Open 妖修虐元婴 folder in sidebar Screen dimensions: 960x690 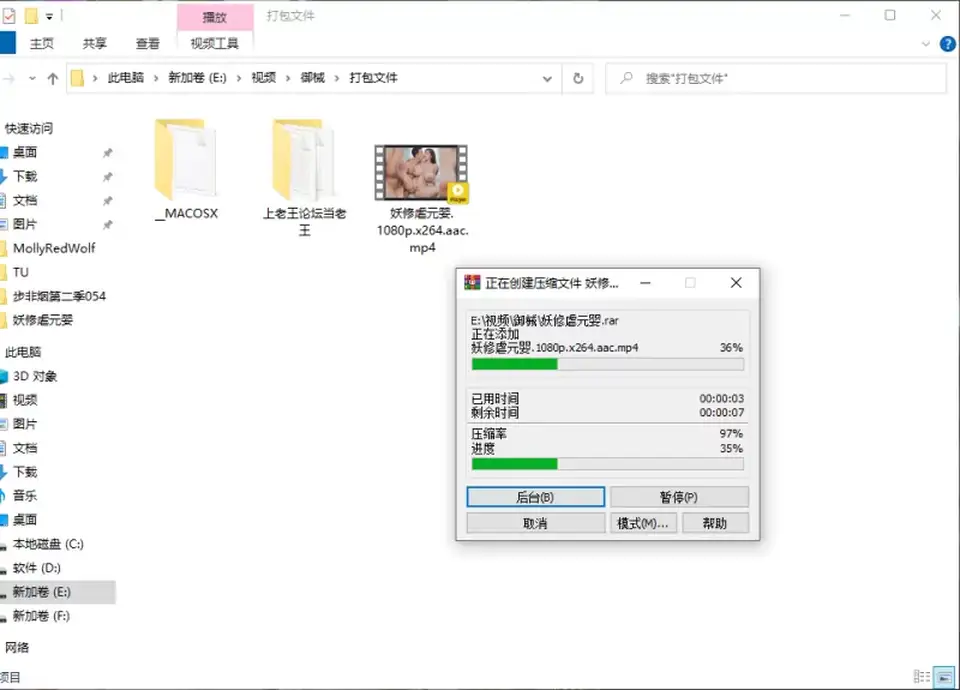(42, 320)
